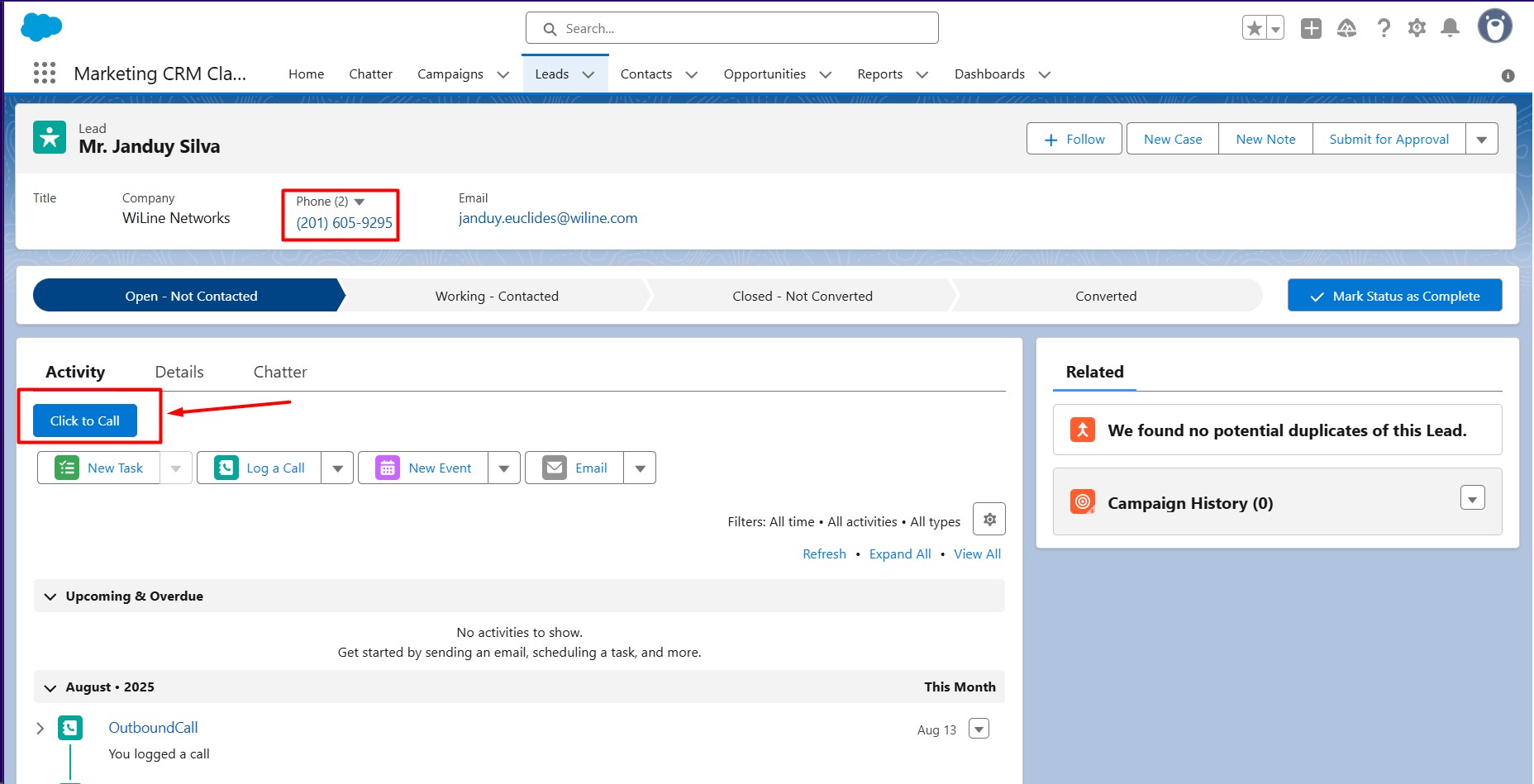The width and height of the screenshot is (1534, 784).
Task: Open the Setup gear menu
Action: [1417, 29]
